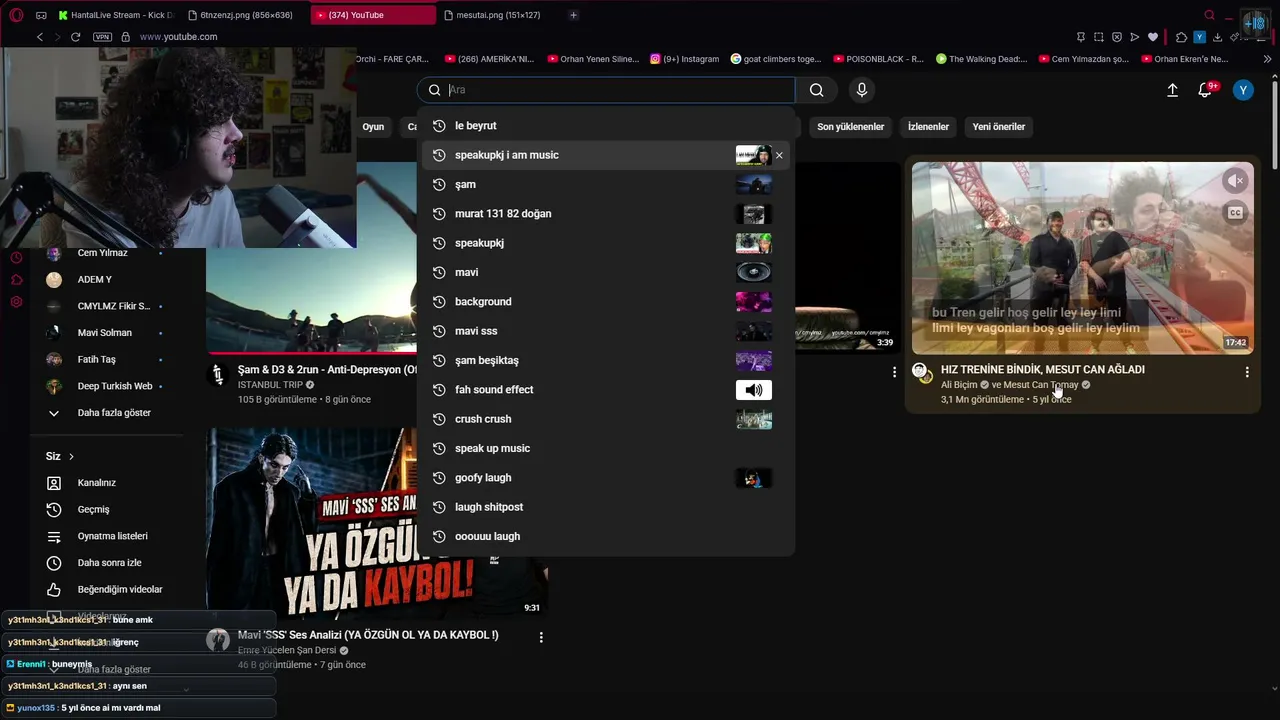Pick the 'mavi sss' suggestion
Viewport: 1280px width, 720px height.
pos(606,331)
